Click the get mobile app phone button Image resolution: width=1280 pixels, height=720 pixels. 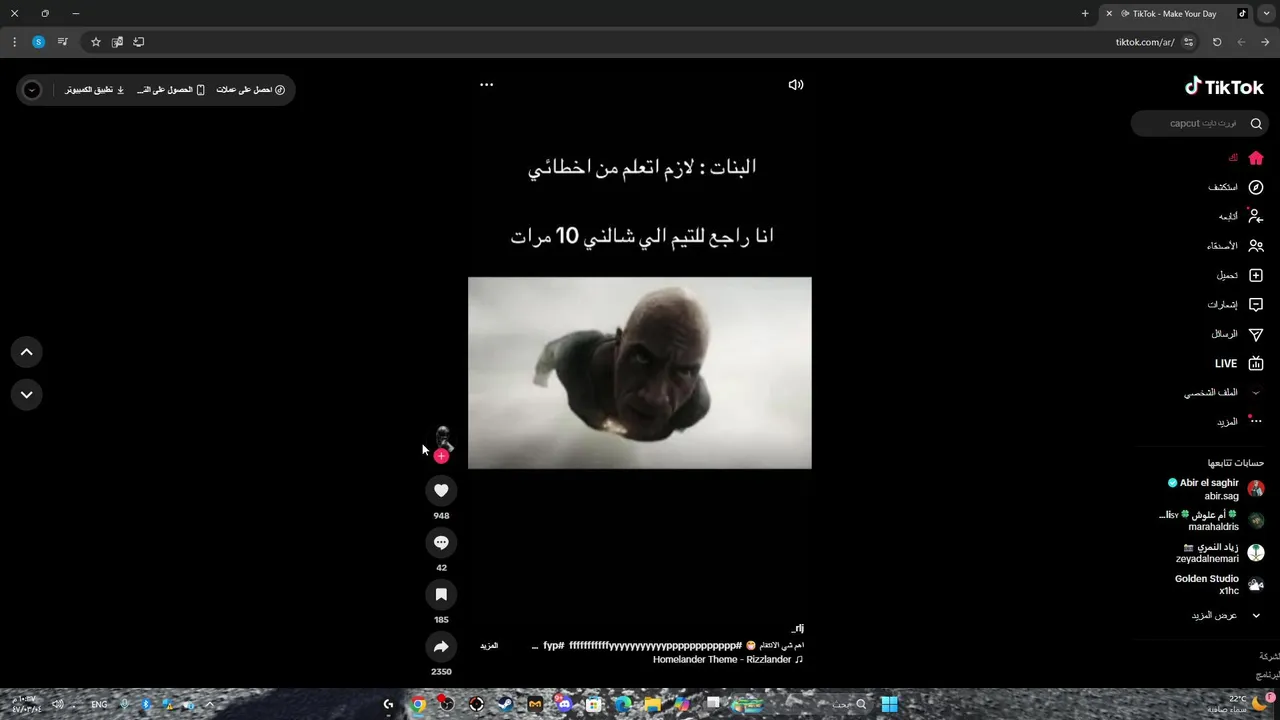[x=171, y=90]
